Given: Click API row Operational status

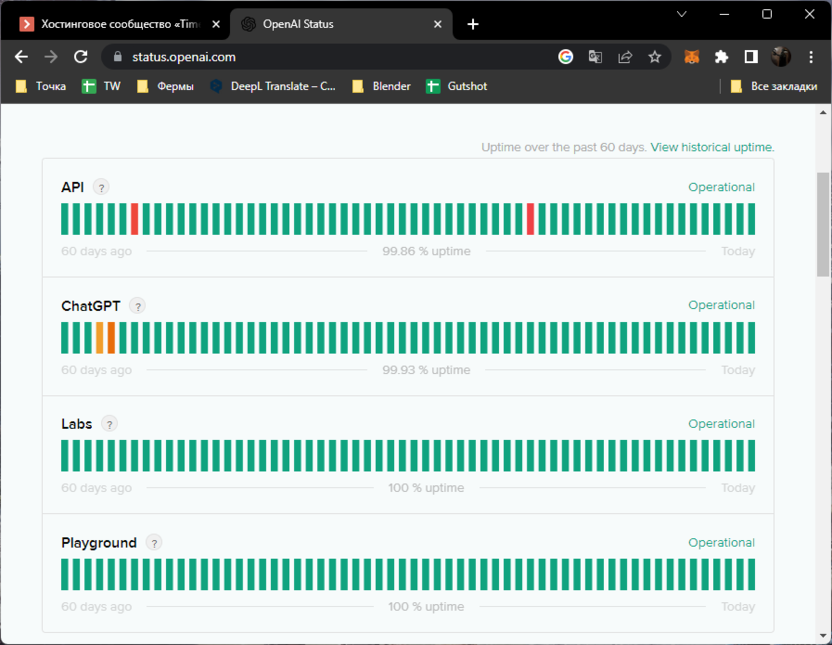Looking at the screenshot, I should coord(721,187).
